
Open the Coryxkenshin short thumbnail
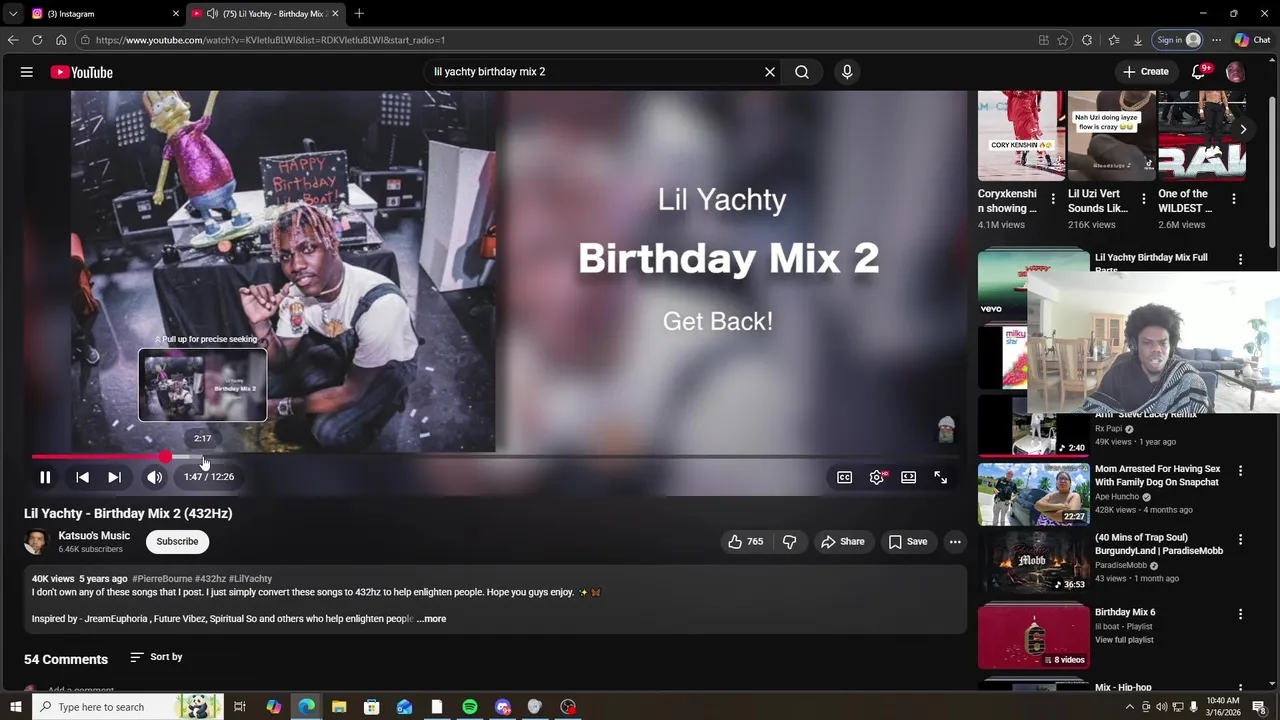click(x=1021, y=135)
